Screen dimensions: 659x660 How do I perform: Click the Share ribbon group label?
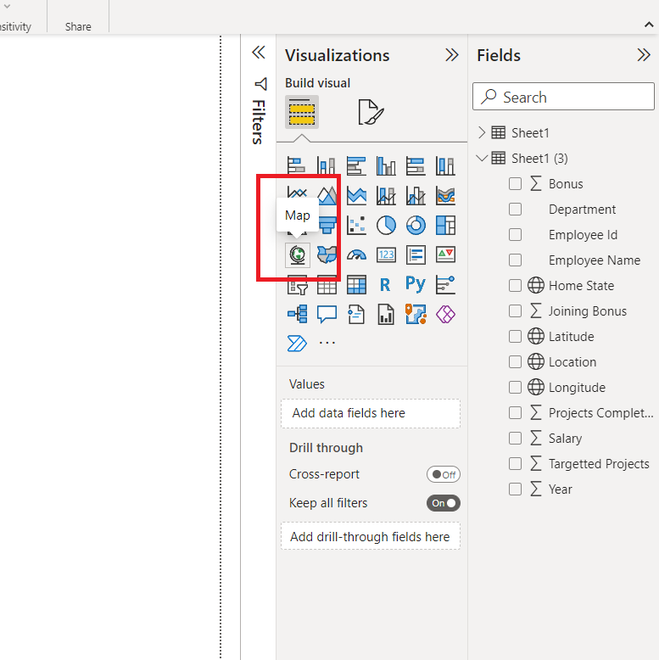click(x=78, y=27)
